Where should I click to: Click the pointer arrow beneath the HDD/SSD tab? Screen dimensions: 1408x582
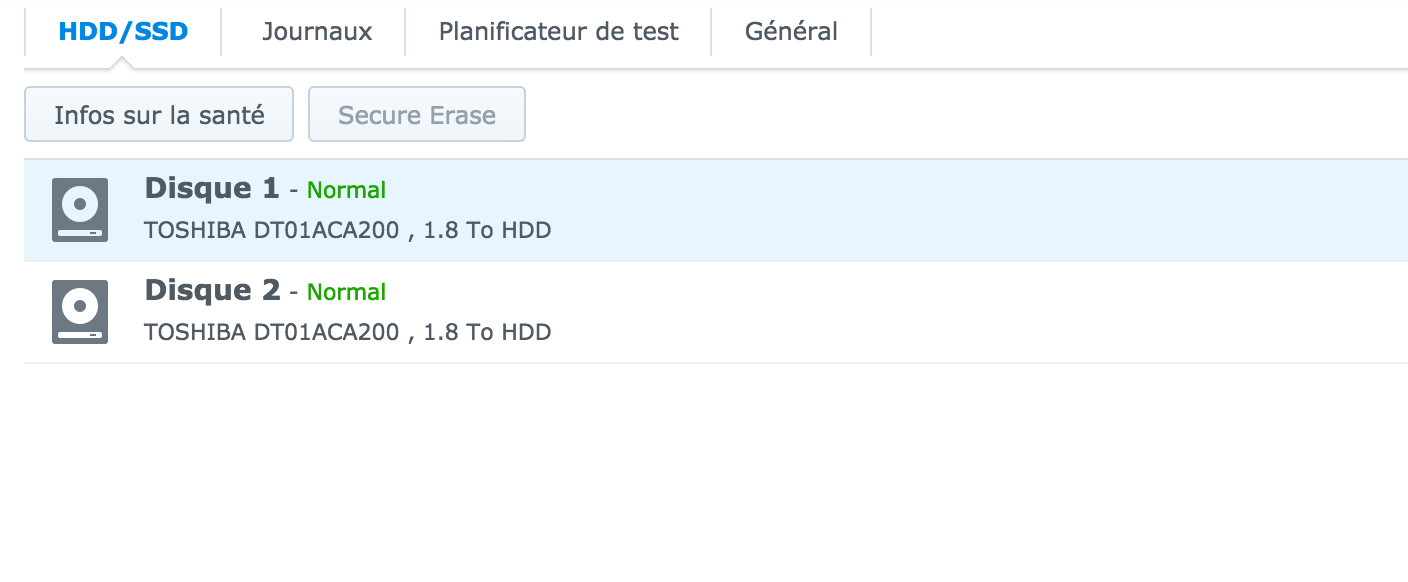123,64
